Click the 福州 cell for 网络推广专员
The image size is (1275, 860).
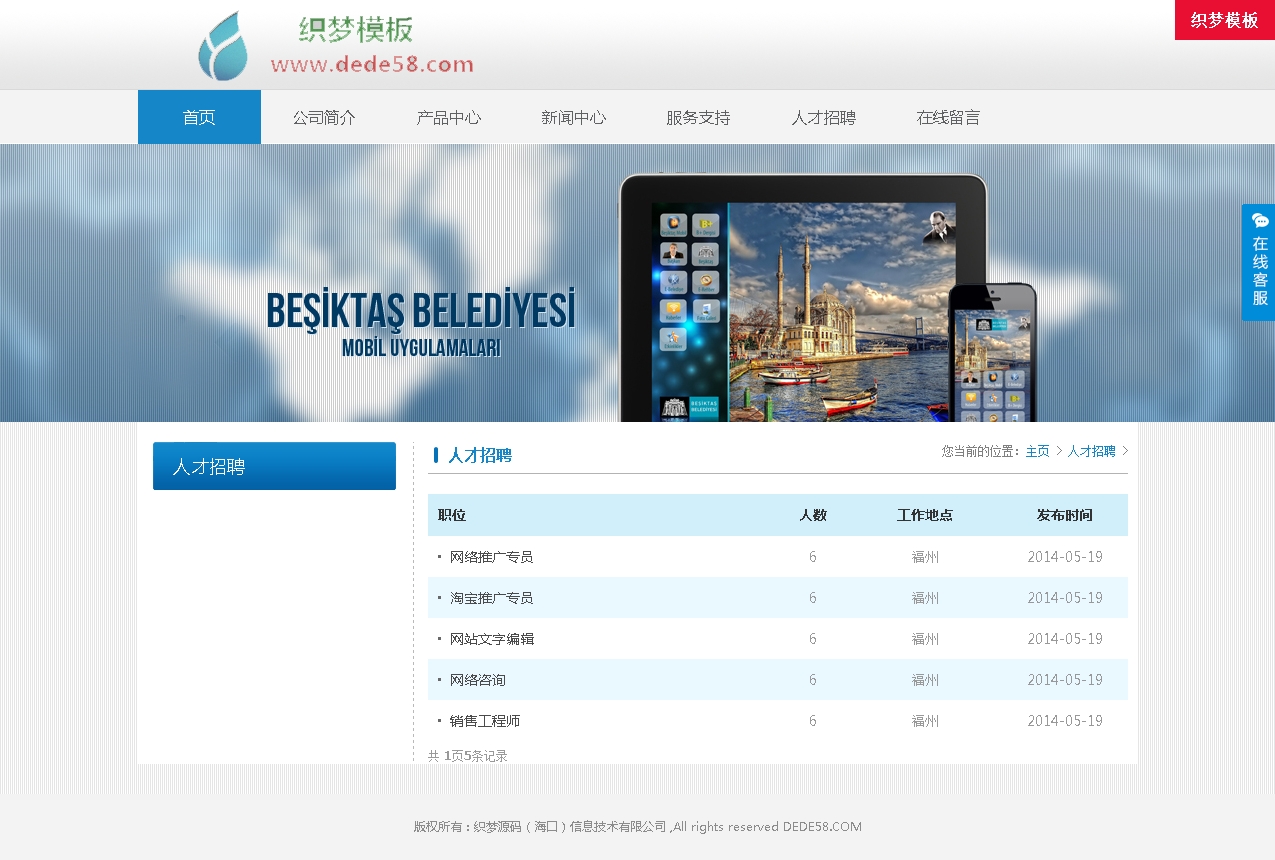tap(925, 557)
